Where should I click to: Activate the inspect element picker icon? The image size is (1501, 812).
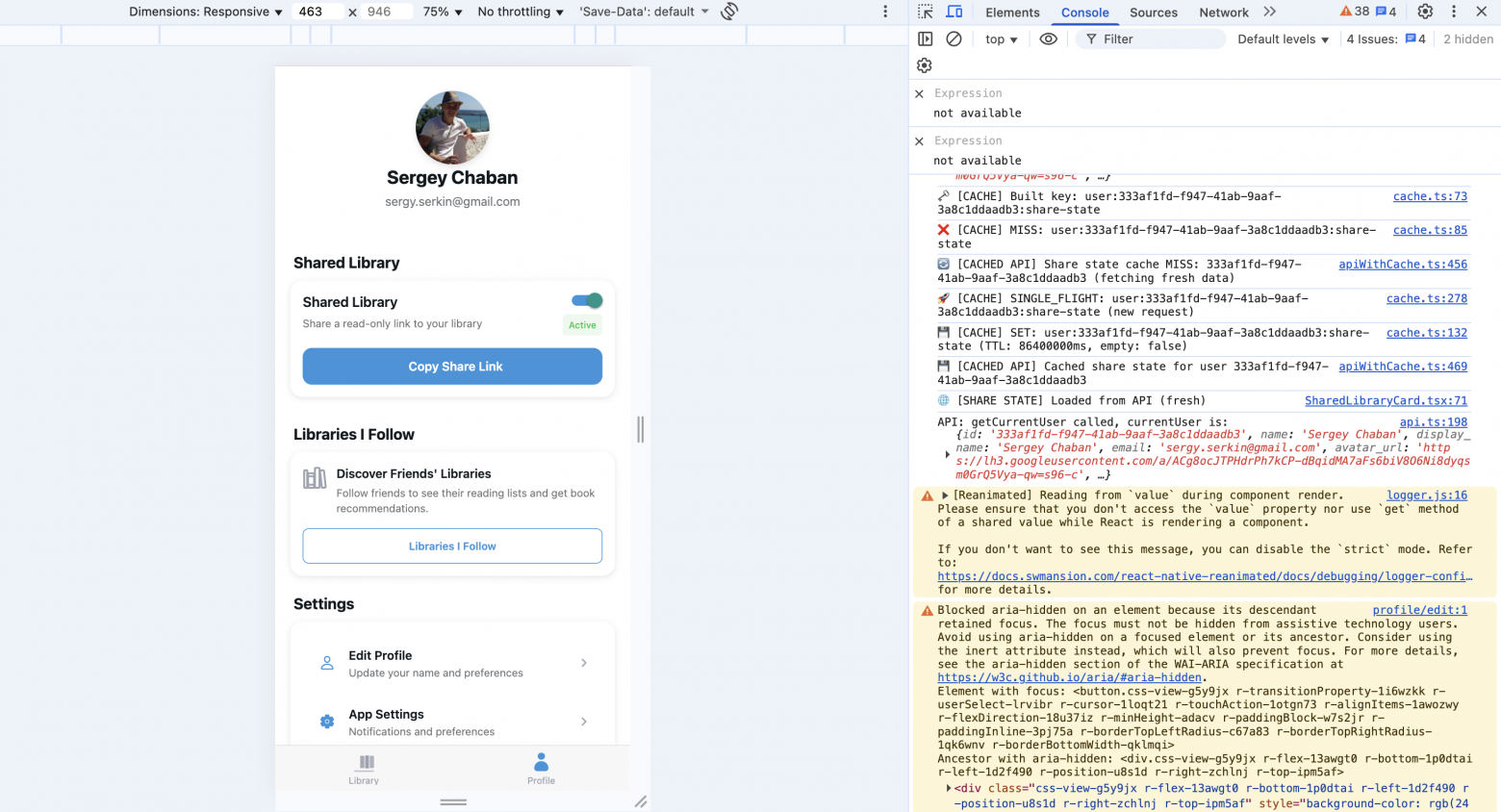pyautogui.click(x=926, y=12)
